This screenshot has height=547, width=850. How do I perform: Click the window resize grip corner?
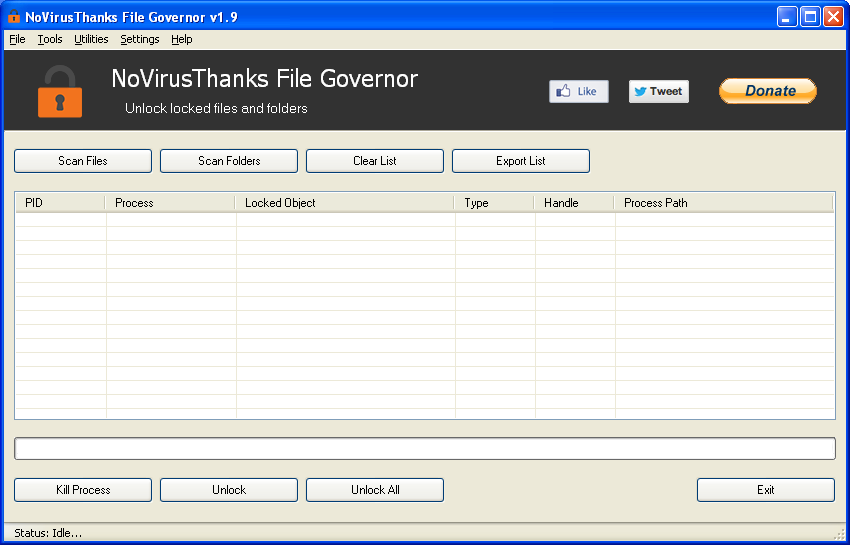(x=839, y=535)
